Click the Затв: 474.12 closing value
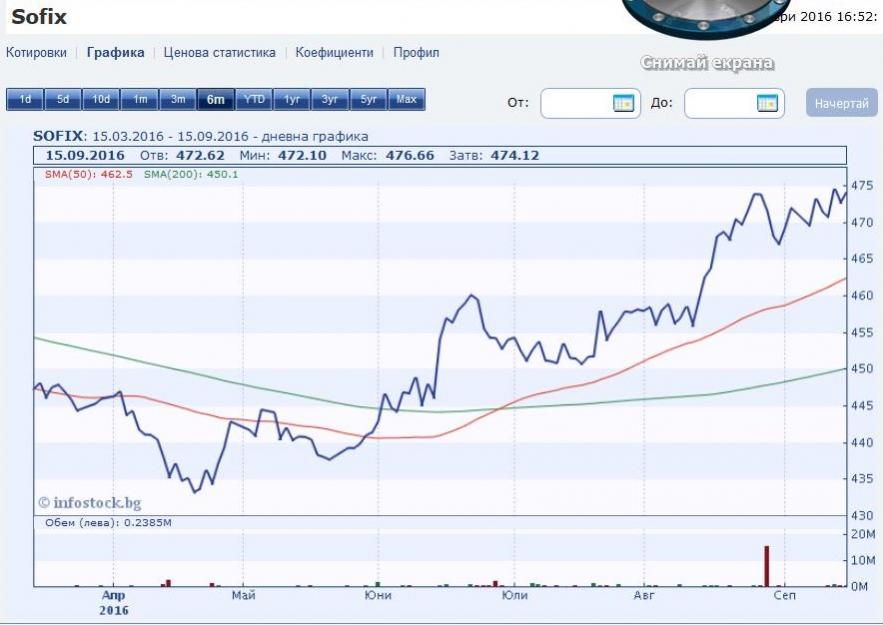 [494, 155]
